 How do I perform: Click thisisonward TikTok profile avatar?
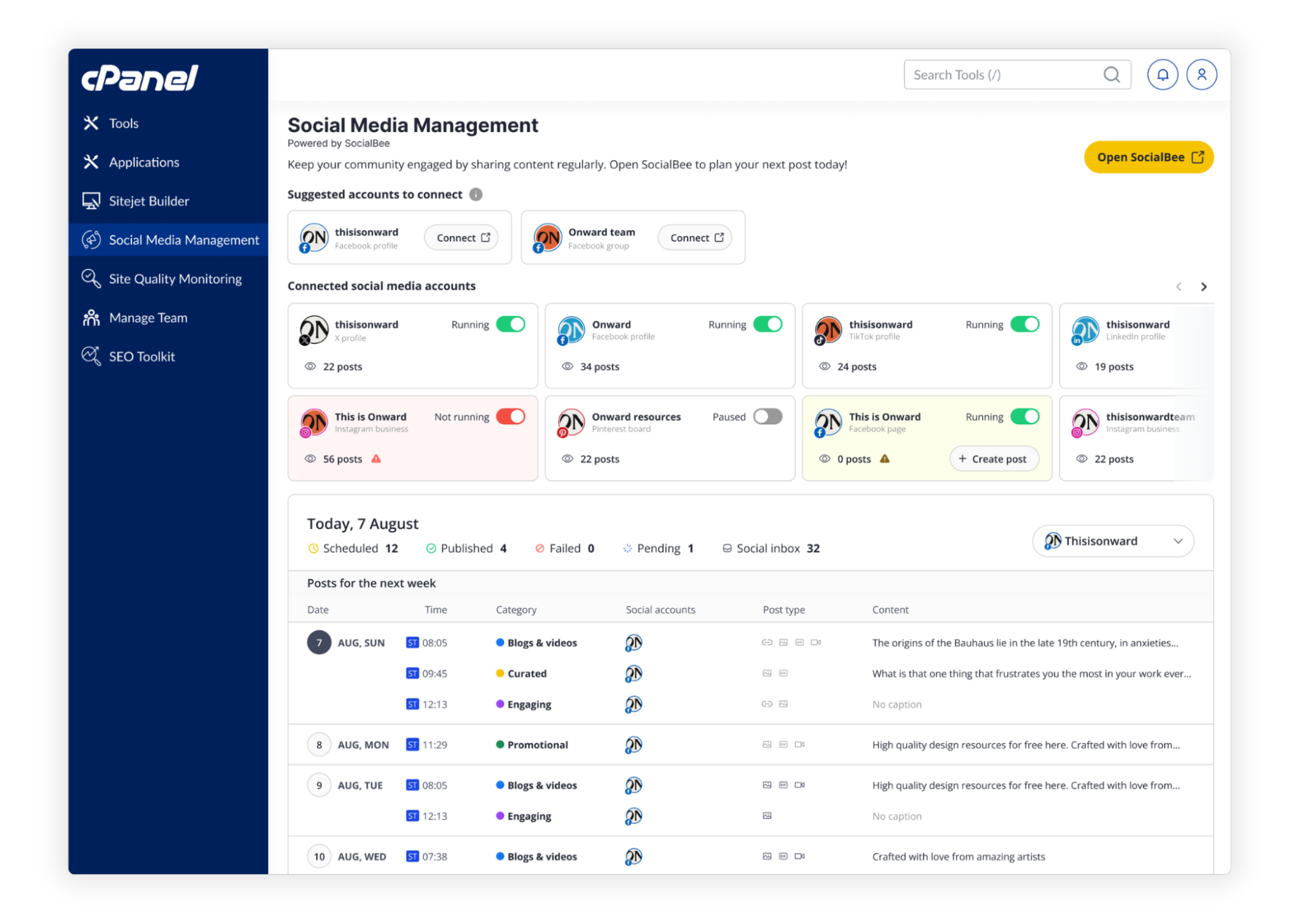(829, 330)
